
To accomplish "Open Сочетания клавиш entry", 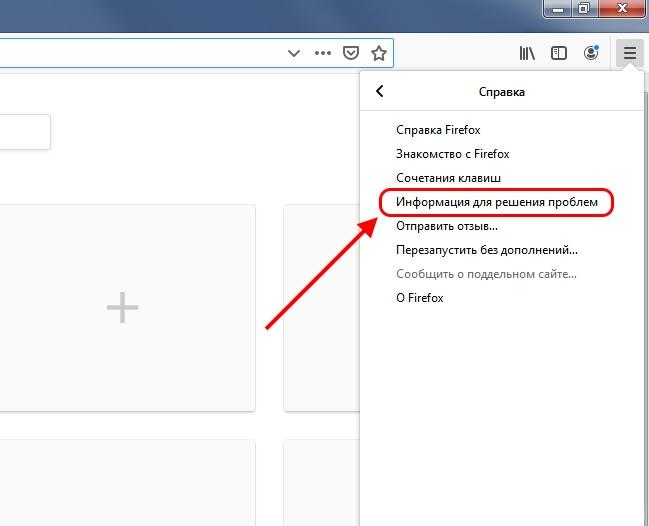I will pyautogui.click(x=502, y=178).
